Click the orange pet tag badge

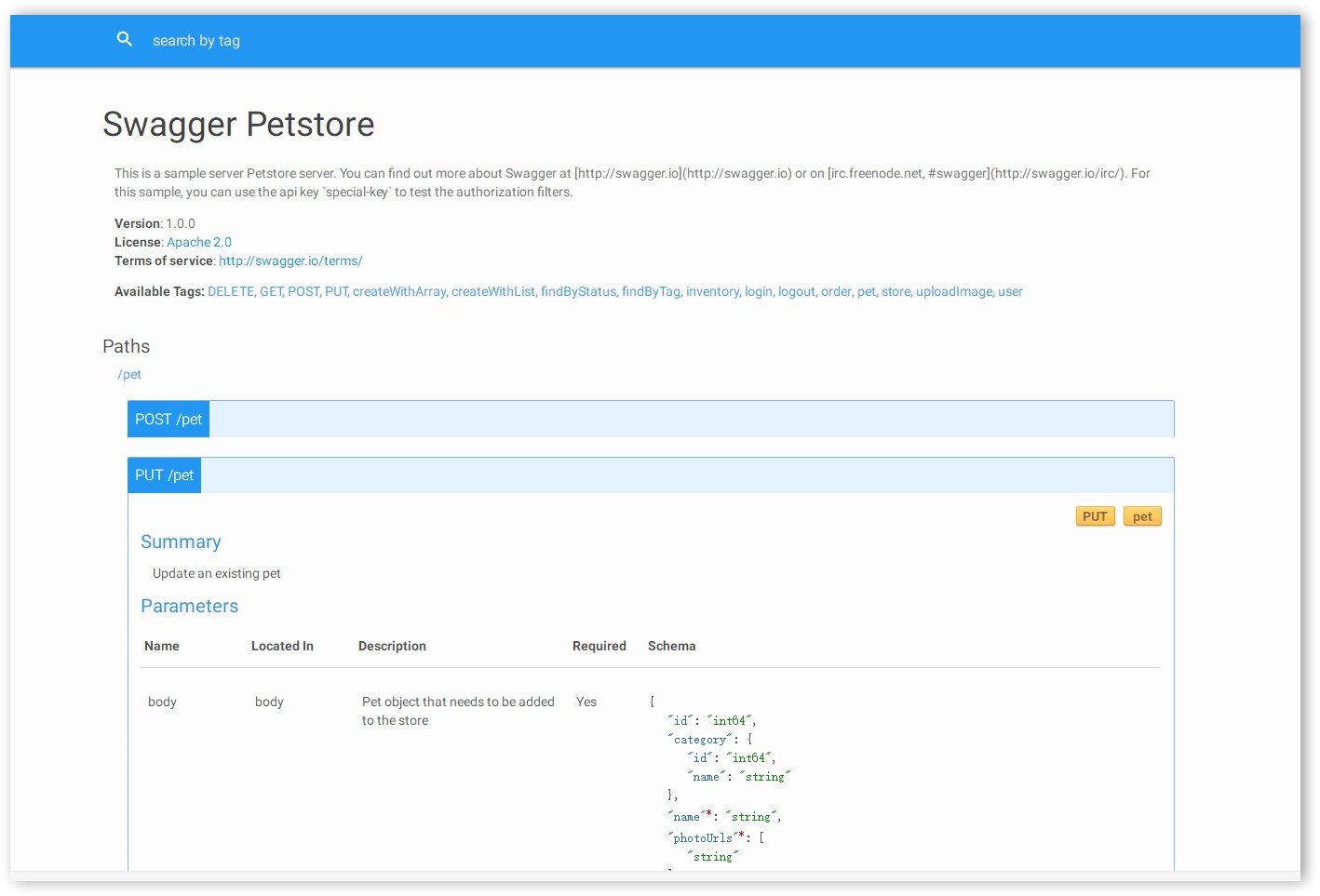1142,515
